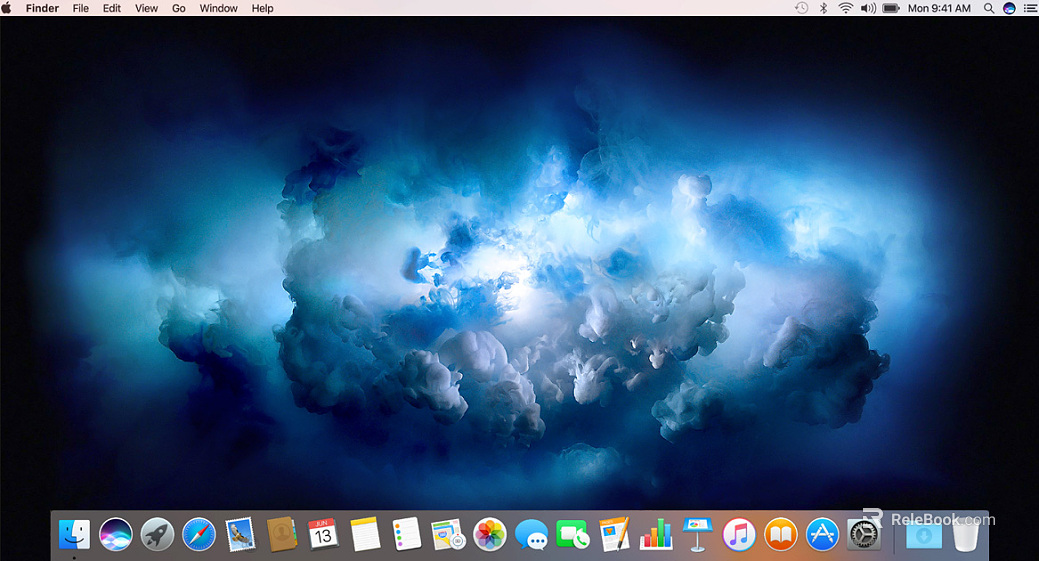This screenshot has width=1039, height=561.
Task: Launch FaceTime from the Dock
Action: [x=572, y=535]
